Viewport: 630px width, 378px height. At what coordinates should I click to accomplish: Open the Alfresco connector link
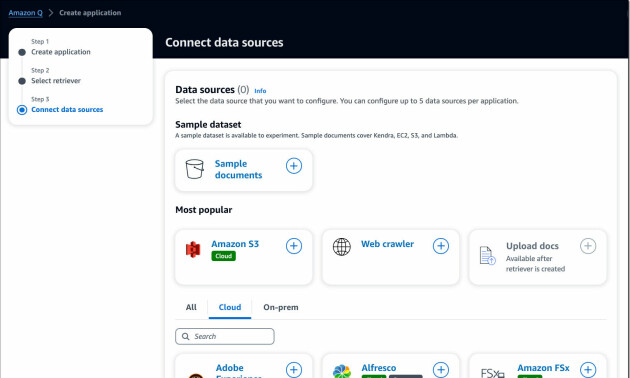pos(378,368)
